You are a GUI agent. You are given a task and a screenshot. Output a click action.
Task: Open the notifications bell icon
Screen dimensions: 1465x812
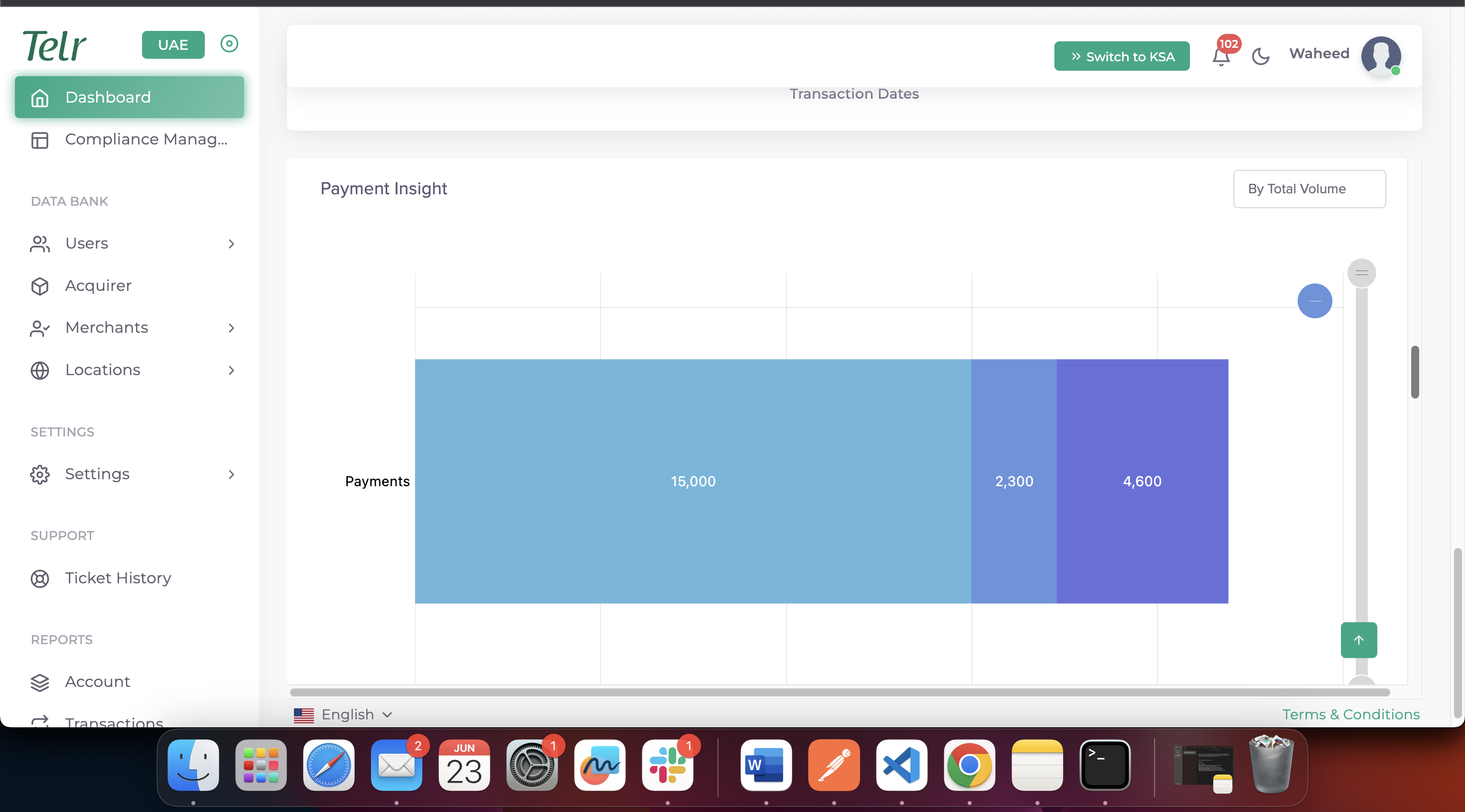[1221, 57]
